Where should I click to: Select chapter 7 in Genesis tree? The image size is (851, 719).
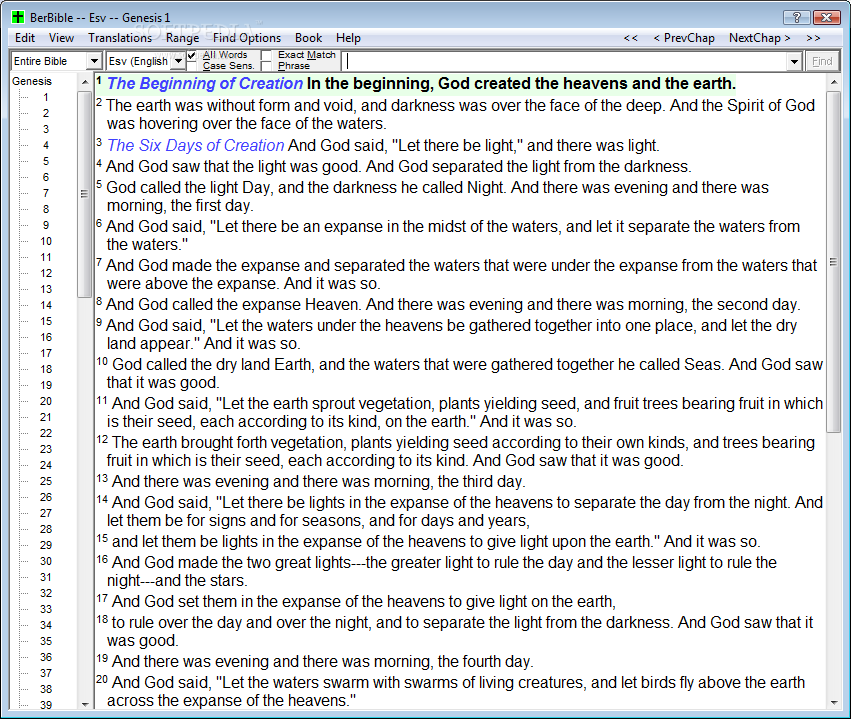click(x=46, y=193)
